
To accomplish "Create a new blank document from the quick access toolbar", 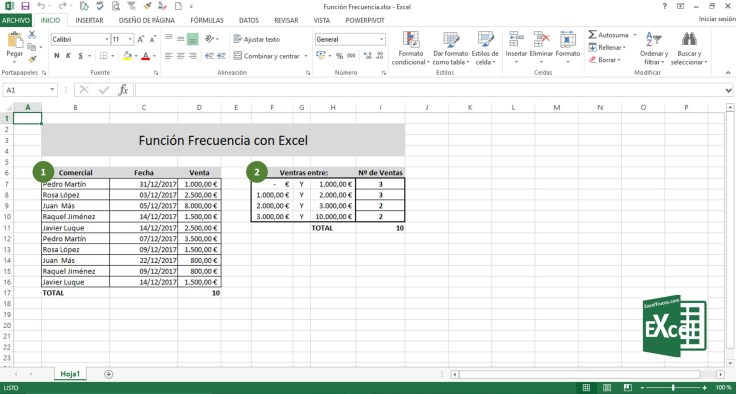I will (178, 6).
